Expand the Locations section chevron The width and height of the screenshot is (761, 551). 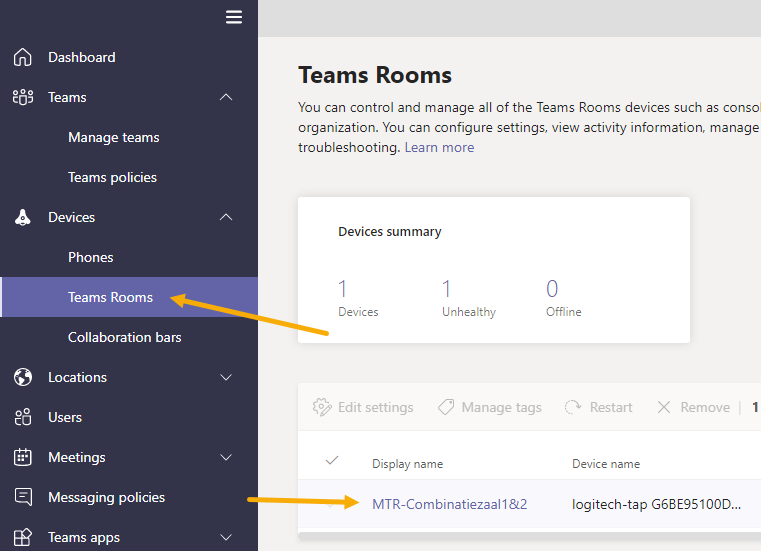226,377
